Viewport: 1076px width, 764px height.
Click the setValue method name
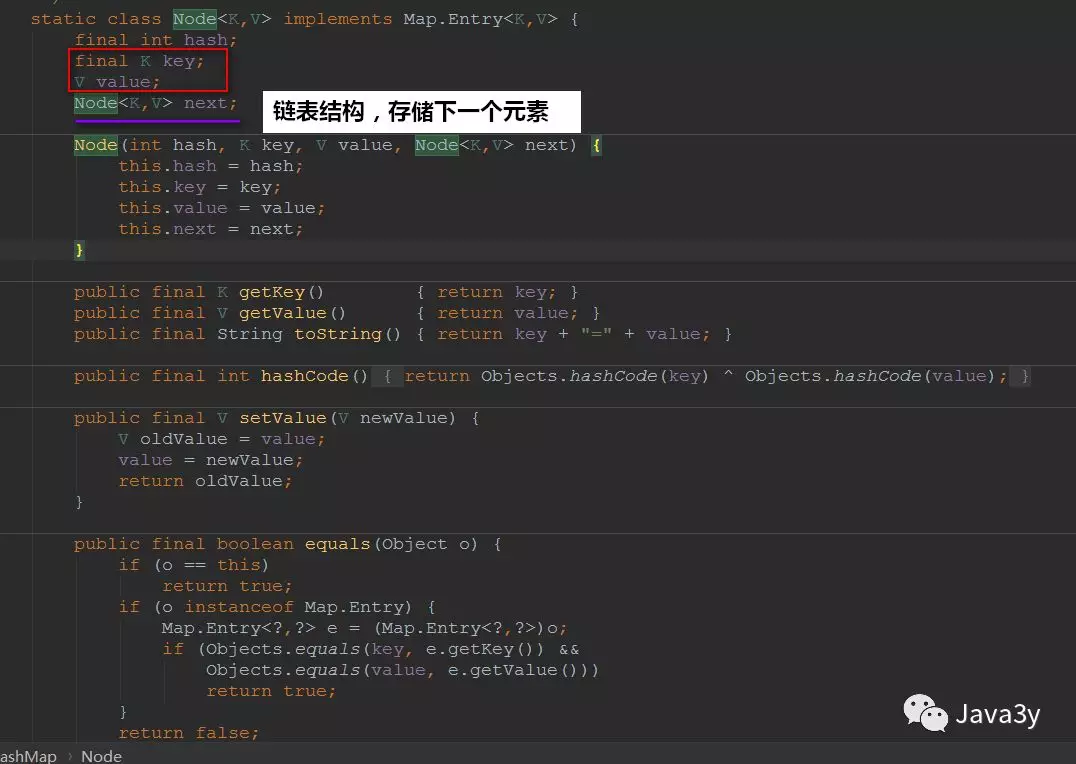coord(283,418)
